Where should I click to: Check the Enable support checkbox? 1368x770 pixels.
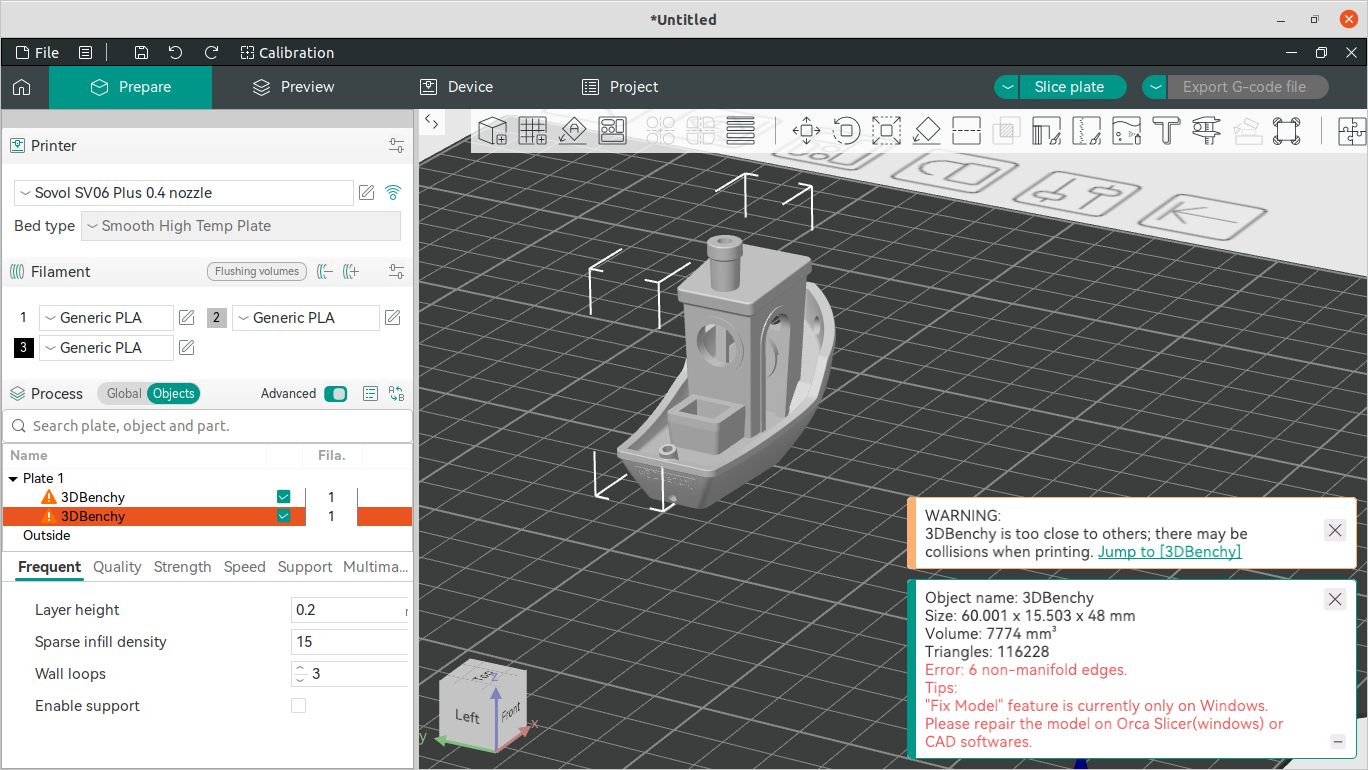coord(298,706)
